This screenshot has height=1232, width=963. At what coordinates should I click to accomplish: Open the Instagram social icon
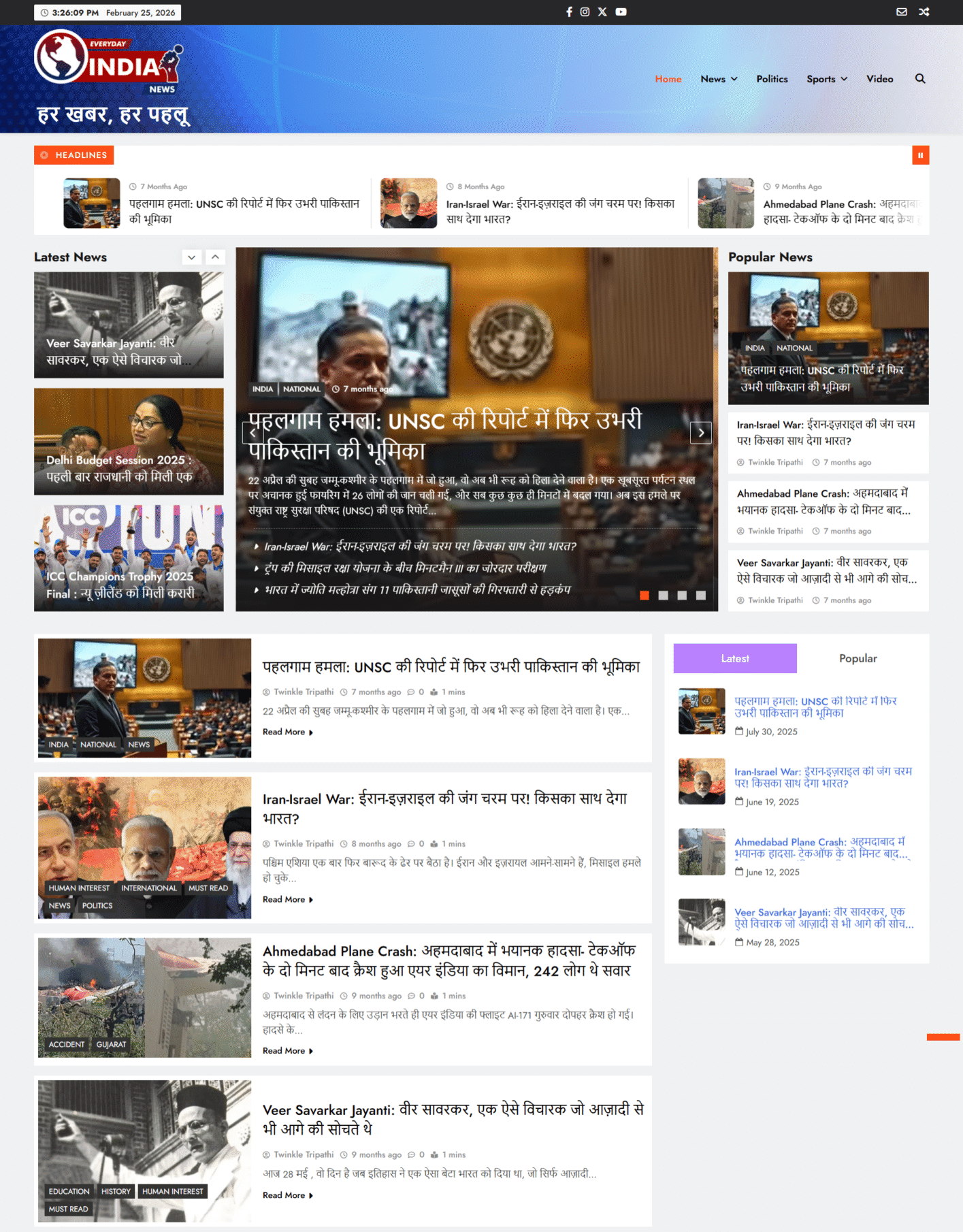pyautogui.click(x=585, y=12)
